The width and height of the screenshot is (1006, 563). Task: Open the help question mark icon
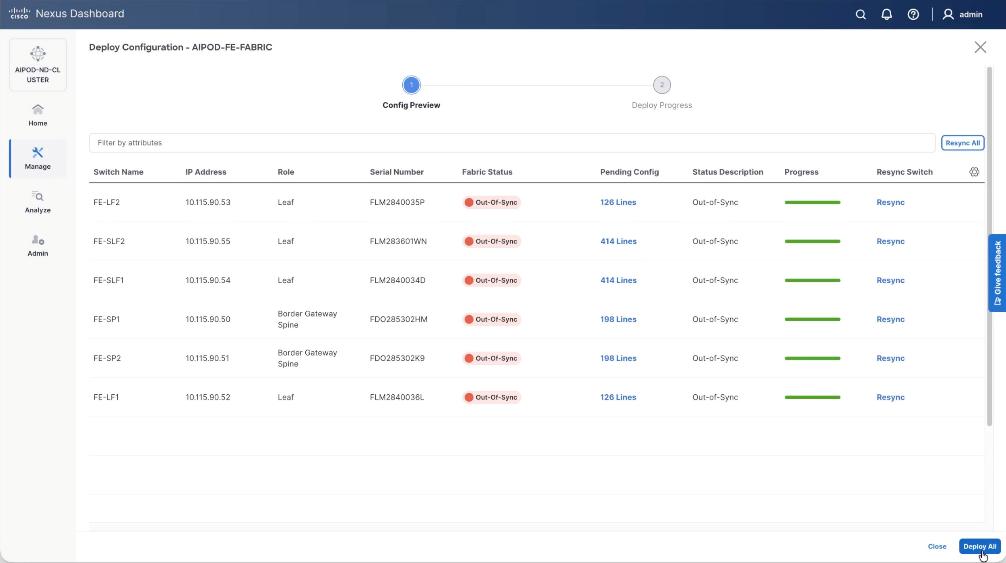[x=913, y=14]
